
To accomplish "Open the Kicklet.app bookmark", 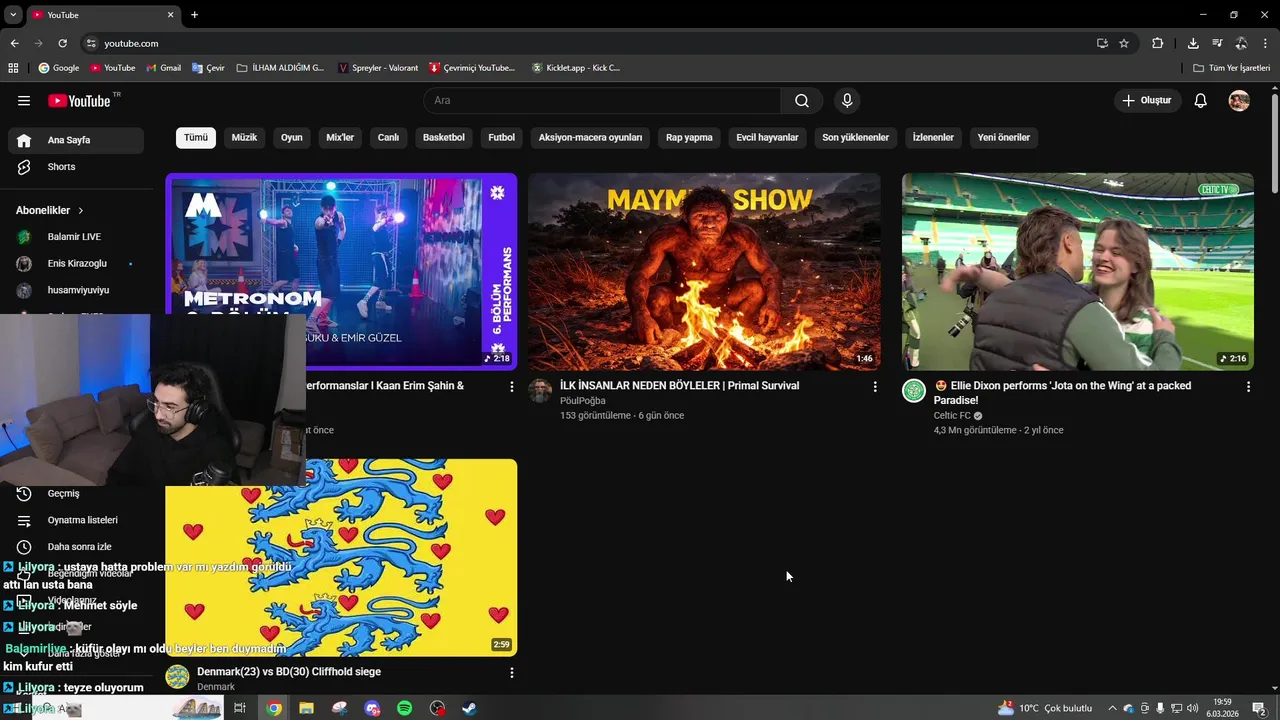I will 576,68.
